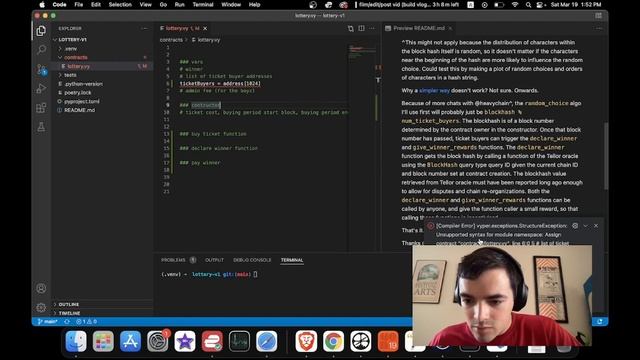Open the Accounts menu in the activity bar
The image size is (640, 360).
pyautogui.click(x=41, y=288)
